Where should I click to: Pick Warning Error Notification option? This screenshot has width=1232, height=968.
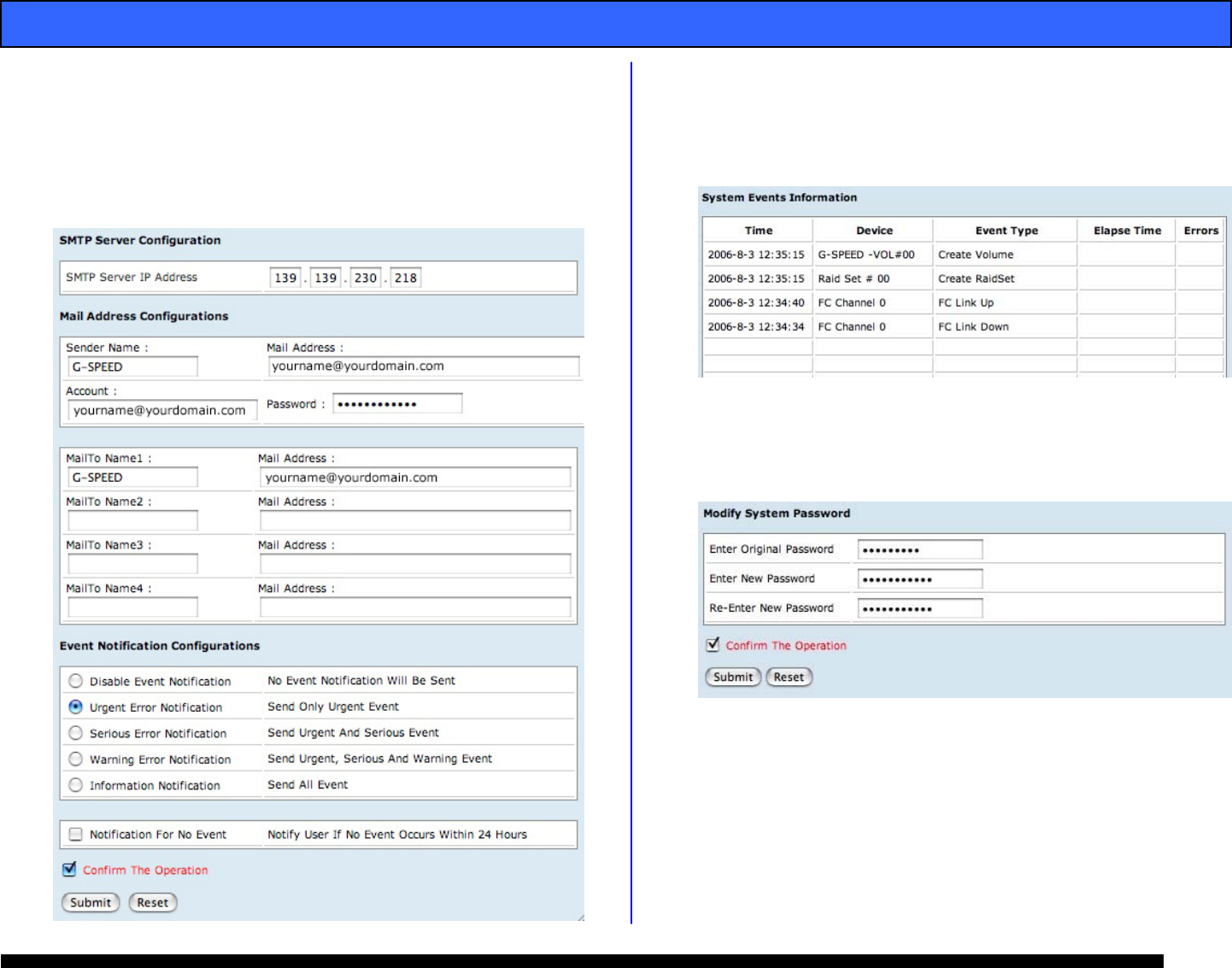click(x=76, y=759)
